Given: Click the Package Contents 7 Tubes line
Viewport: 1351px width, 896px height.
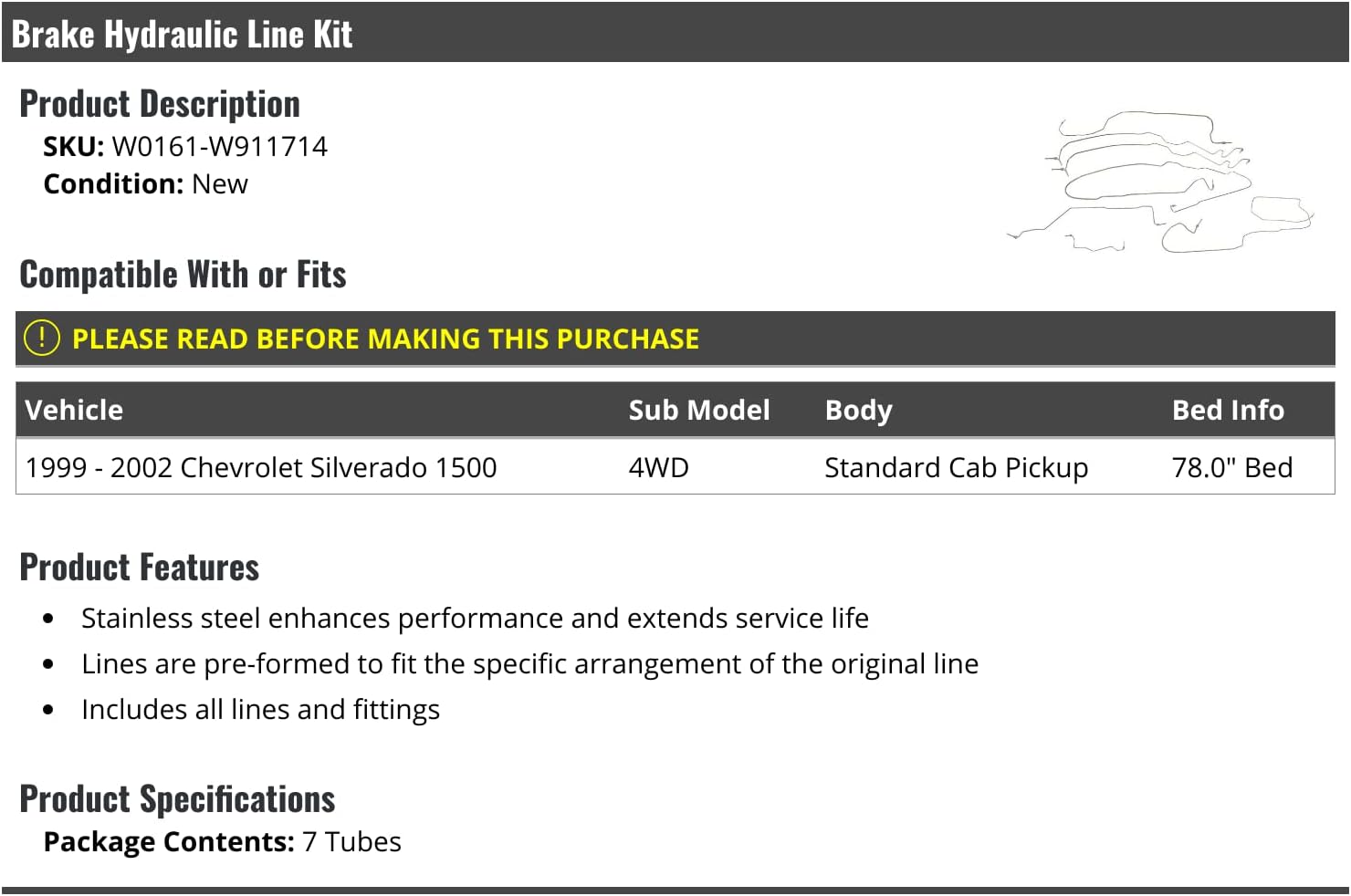Looking at the screenshot, I should pos(222,842).
